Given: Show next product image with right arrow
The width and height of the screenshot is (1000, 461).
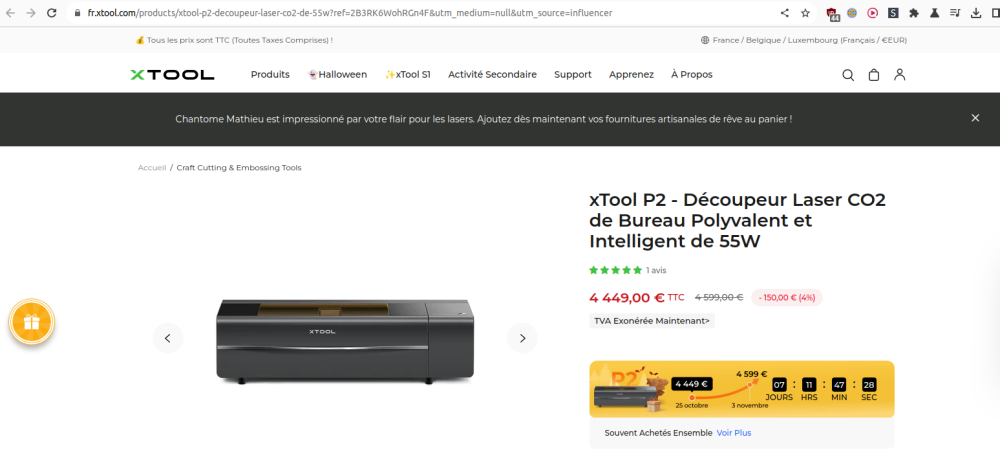Looking at the screenshot, I should (522, 338).
